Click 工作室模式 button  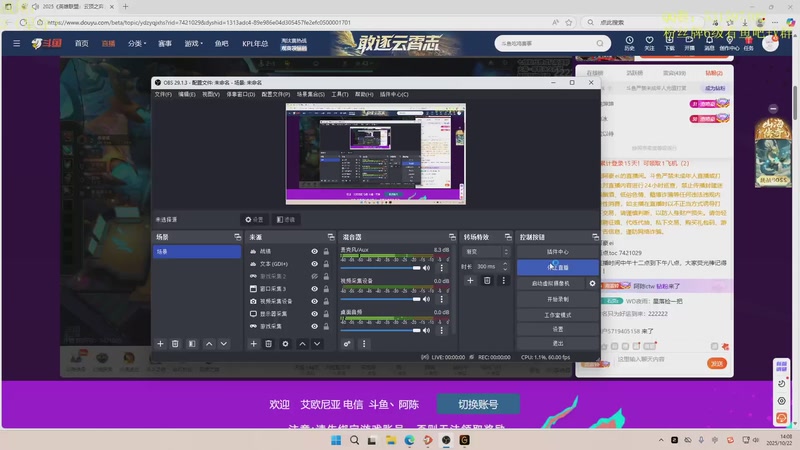[558, 315]
